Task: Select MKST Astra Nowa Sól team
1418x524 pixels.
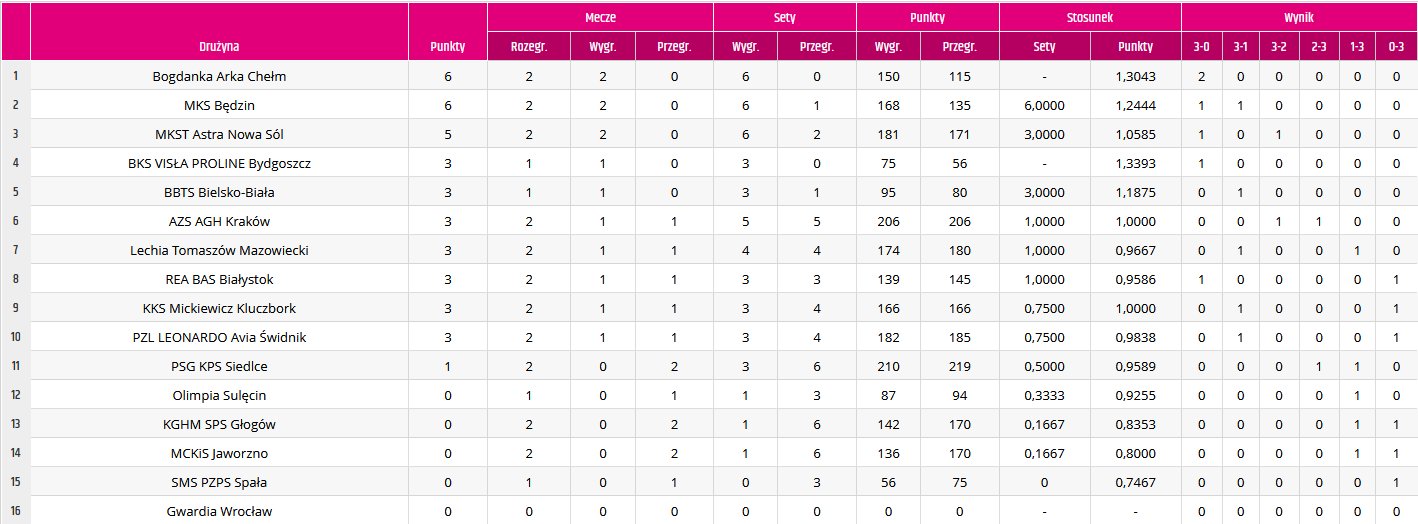Action: [x=219, y=134]
